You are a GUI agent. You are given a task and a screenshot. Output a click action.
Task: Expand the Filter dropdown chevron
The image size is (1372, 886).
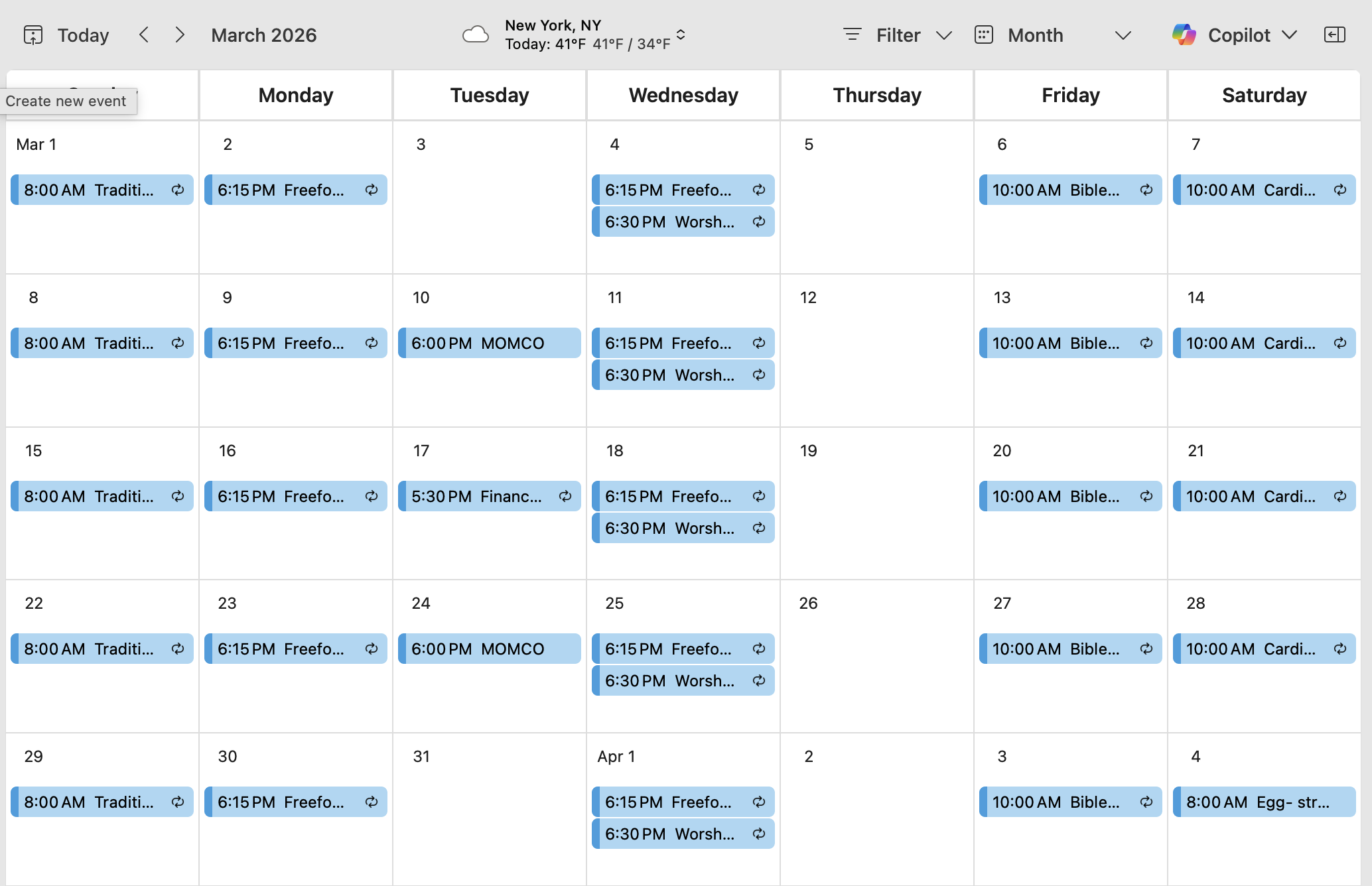click(943, 35)
